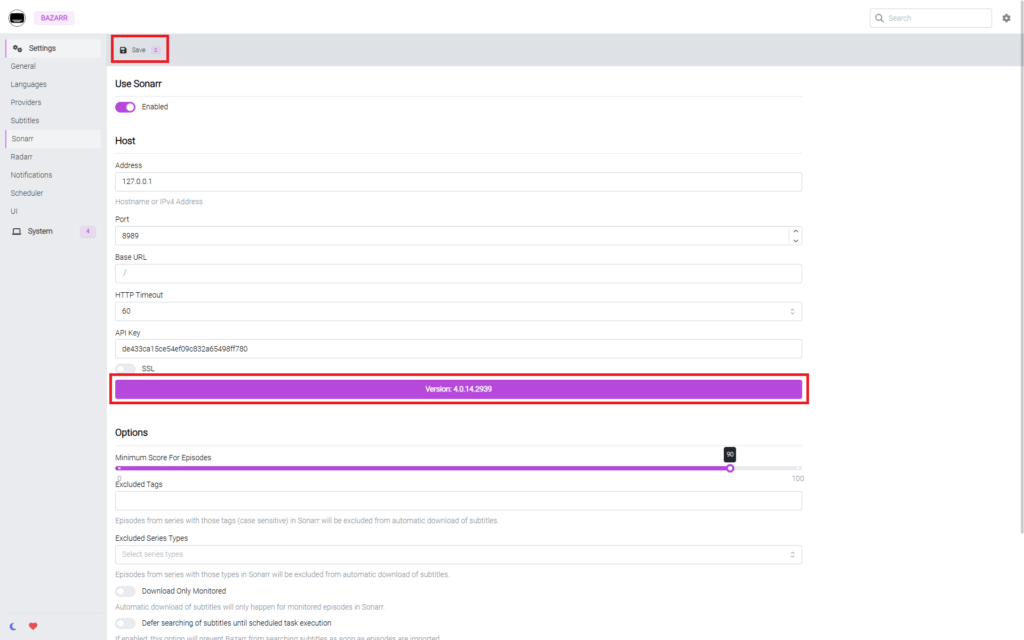Click the 'Minimum Score For Episodes' label
Screen dimensions: 1024x640
click(x=163, y=458)
